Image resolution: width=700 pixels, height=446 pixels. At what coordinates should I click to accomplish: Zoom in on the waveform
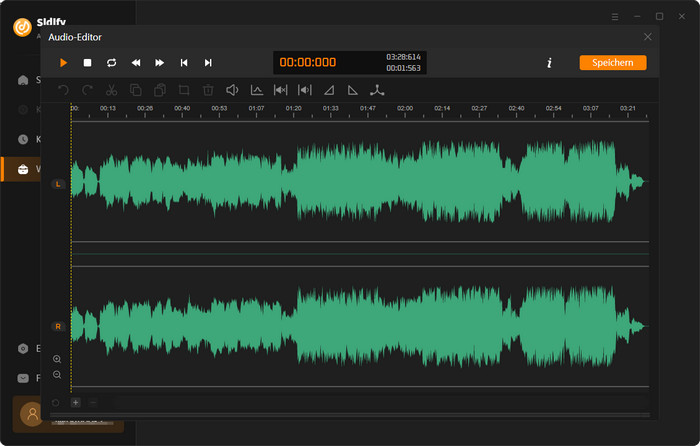57,359
